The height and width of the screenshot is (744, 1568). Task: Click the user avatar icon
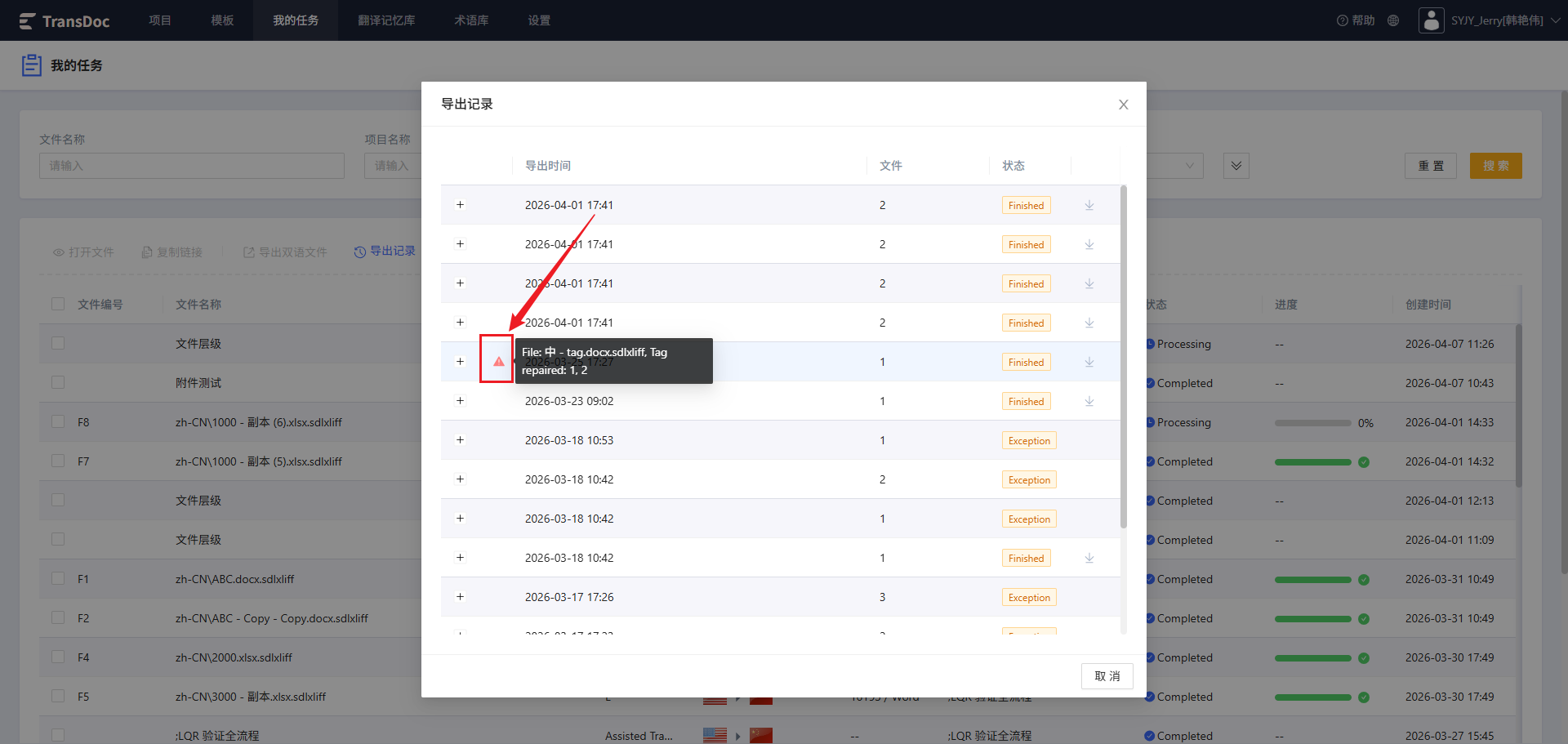(x=1432, y=20)
